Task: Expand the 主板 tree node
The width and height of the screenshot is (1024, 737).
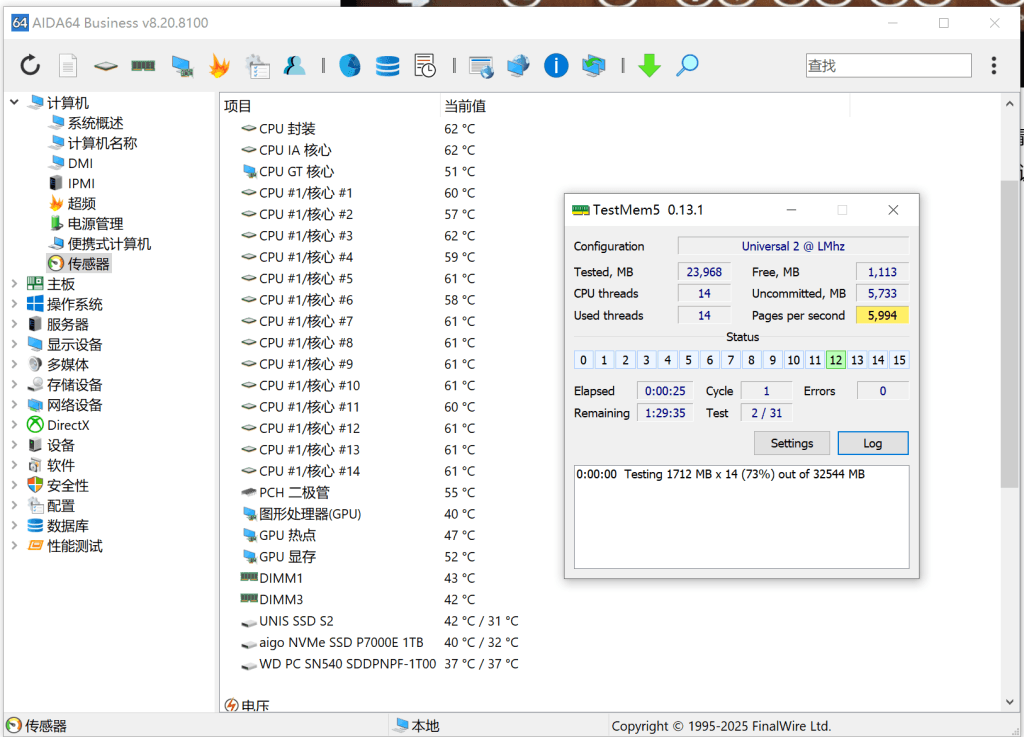Action: (x=14, y=283)
